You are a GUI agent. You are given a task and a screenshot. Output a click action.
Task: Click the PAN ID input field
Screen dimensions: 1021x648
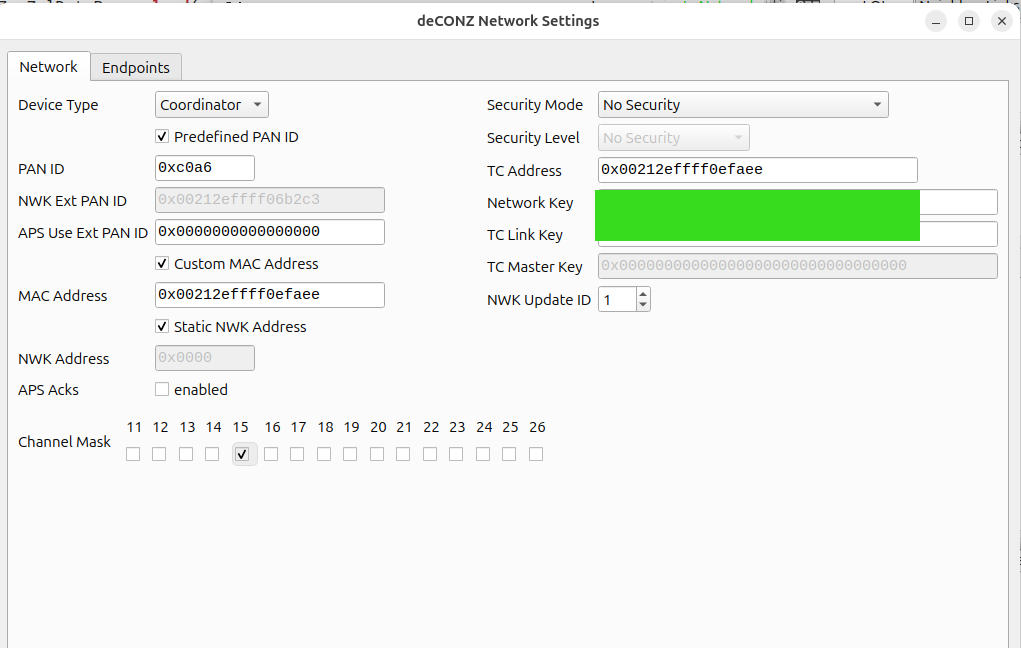204,168
